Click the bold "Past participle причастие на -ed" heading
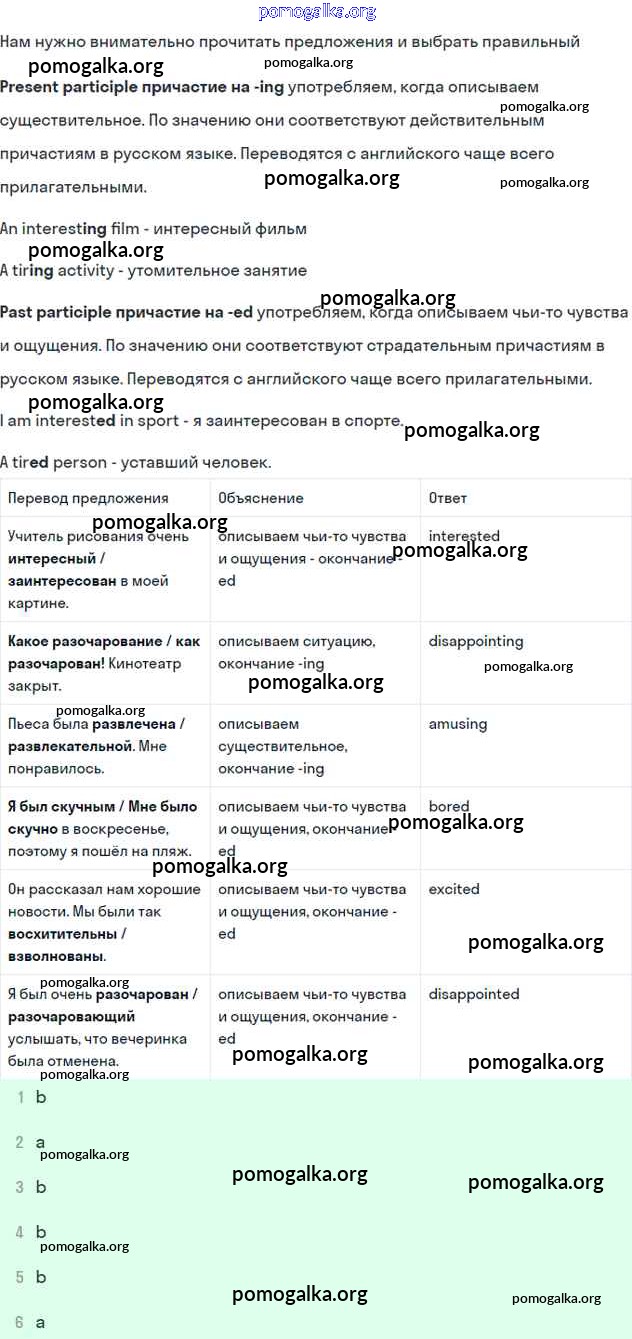632x1339 pixels. point(126,312)
